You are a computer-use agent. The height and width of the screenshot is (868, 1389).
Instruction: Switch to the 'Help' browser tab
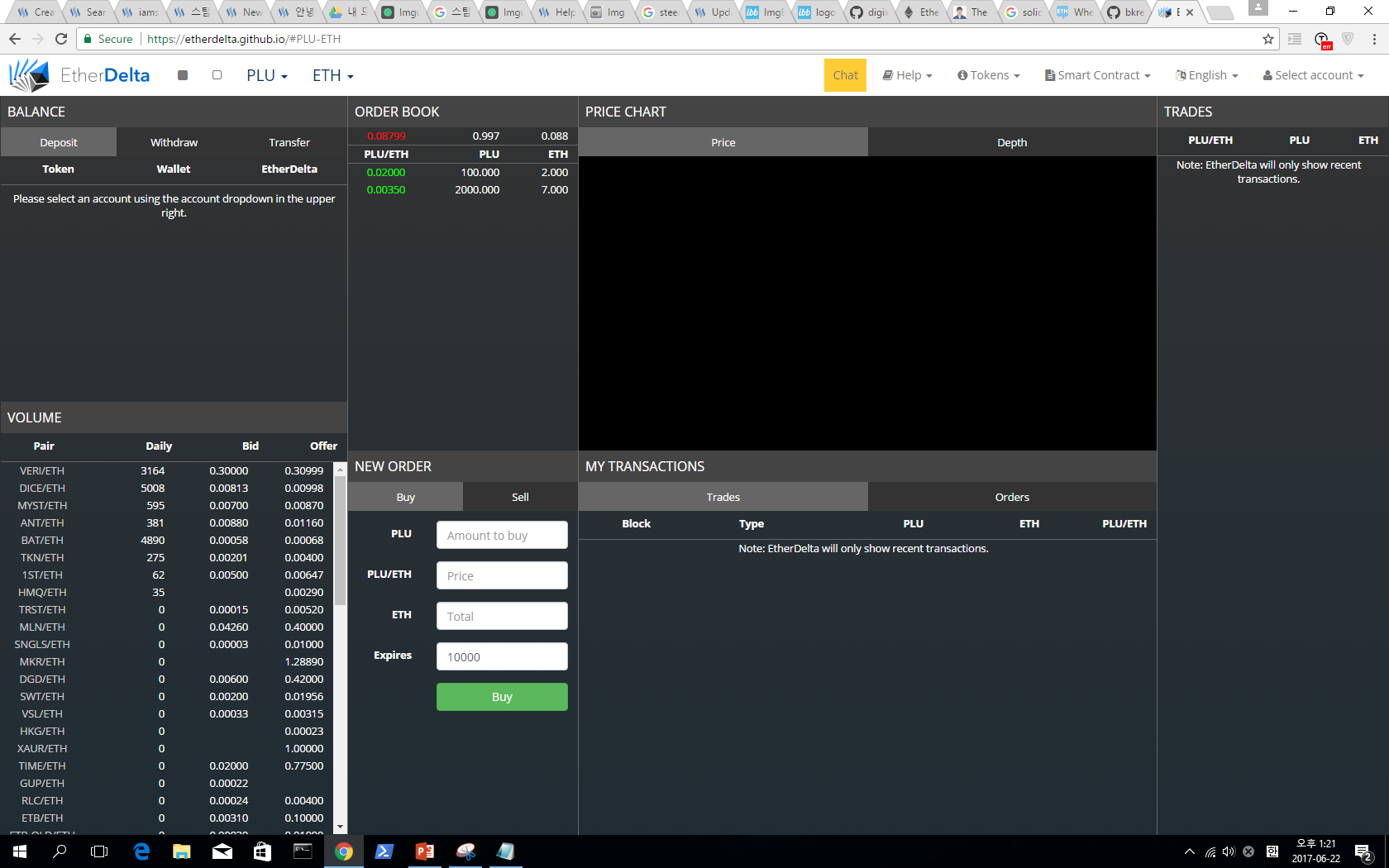click(557, 12)
